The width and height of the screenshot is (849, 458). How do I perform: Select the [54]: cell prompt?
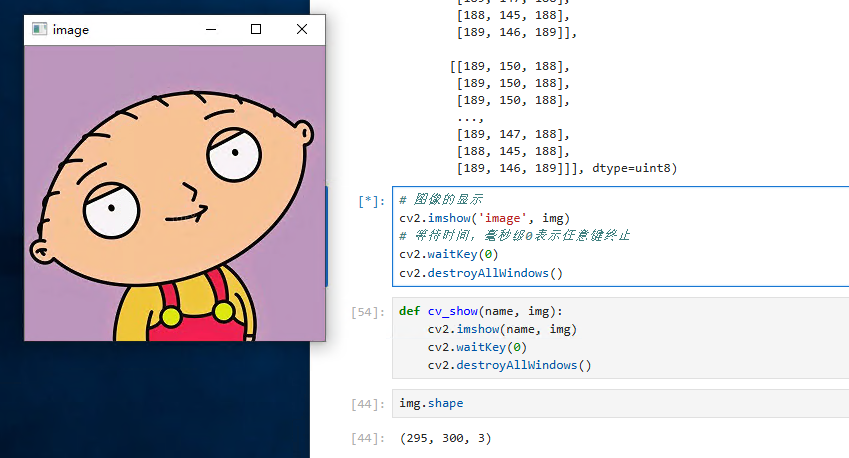(368, 312)
